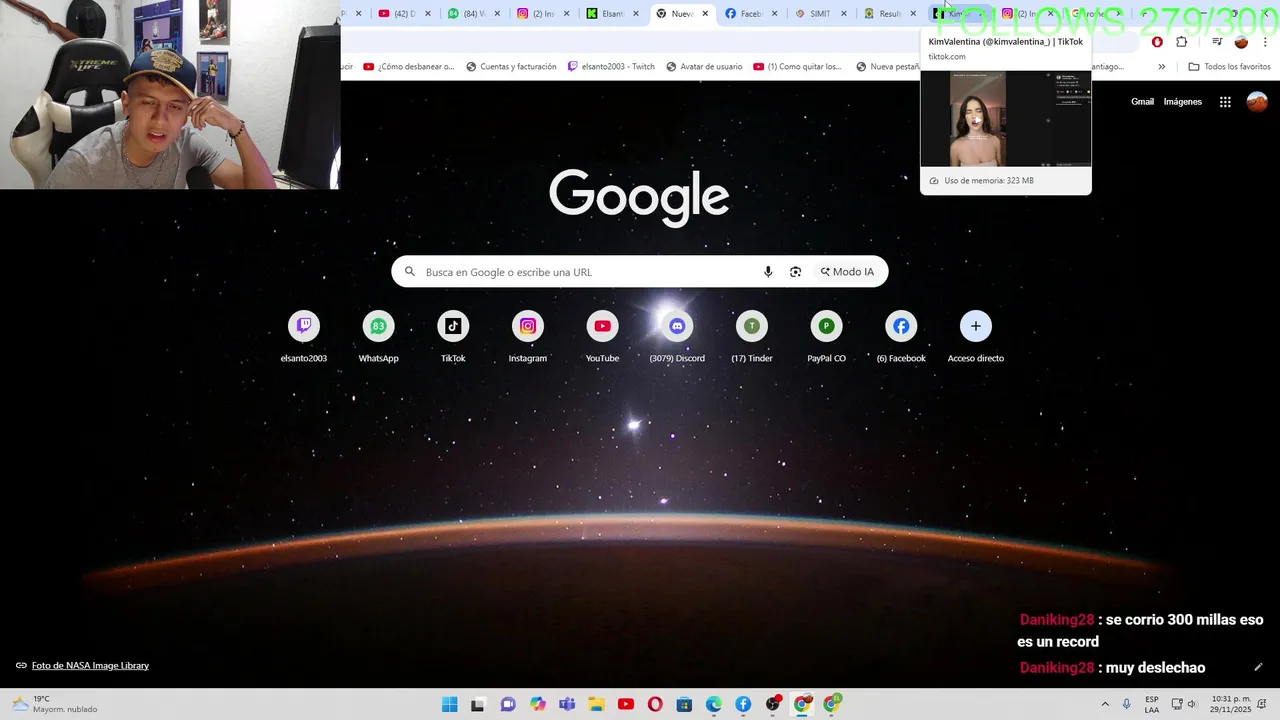Switch to the Facebook tab
The height and width of the screenshot is (720, 1280).
click(751, 14)
